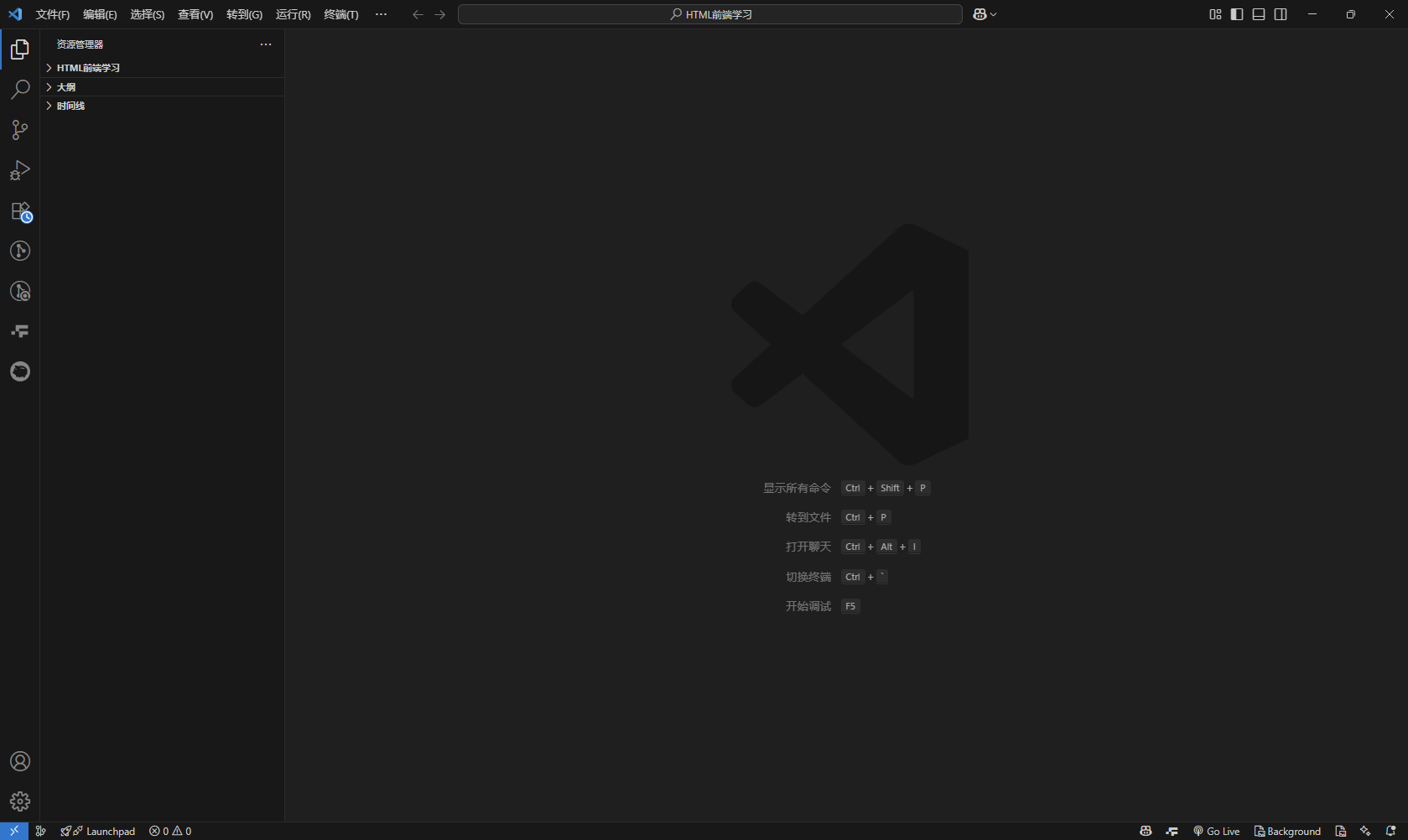Show errors and warnings count in status bar
1408x840 pixels.
(170, 831)
